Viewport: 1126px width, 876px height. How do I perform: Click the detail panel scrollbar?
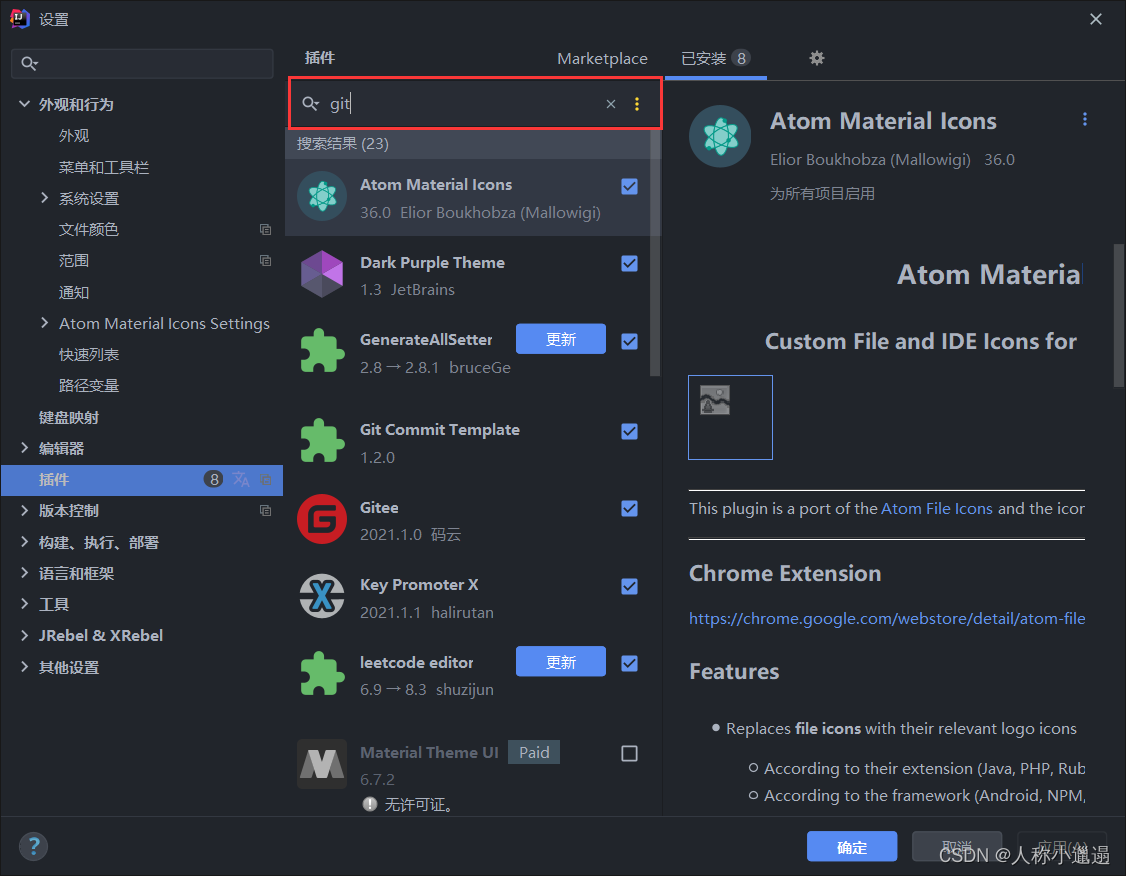pyautogui.click(x=1118, y=316)
